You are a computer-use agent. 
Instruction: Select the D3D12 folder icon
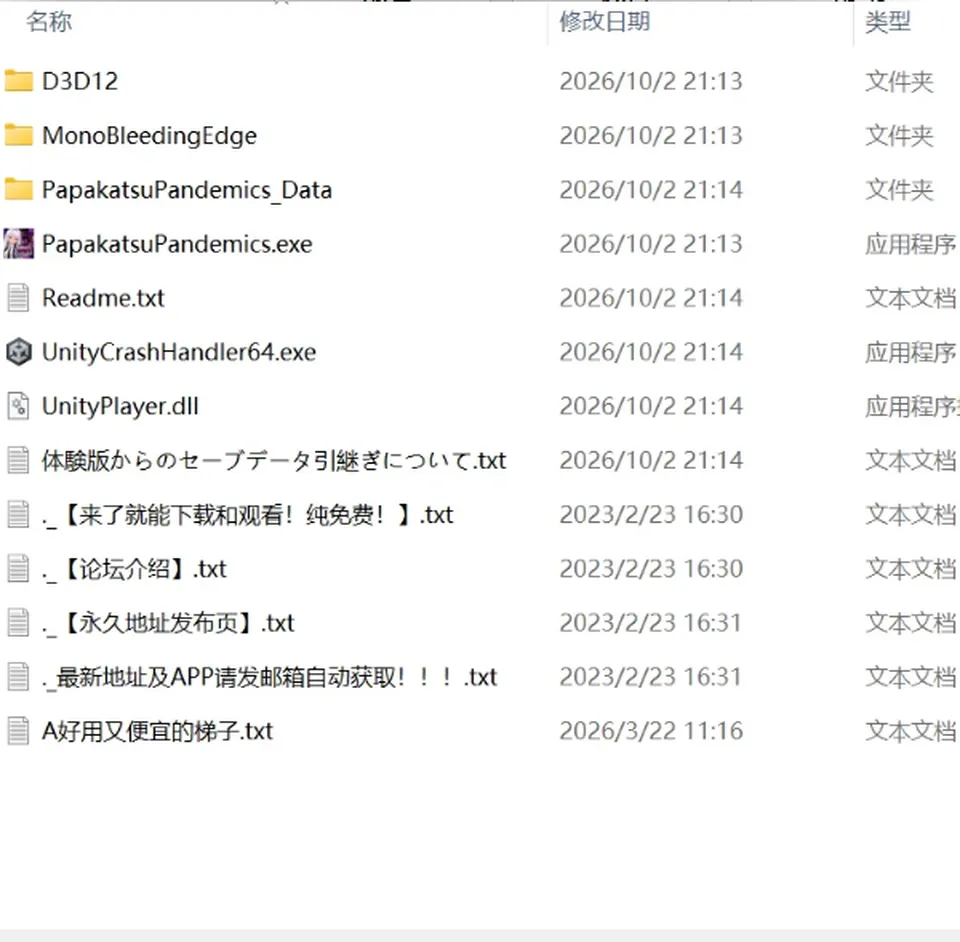[x=18, y=81]
